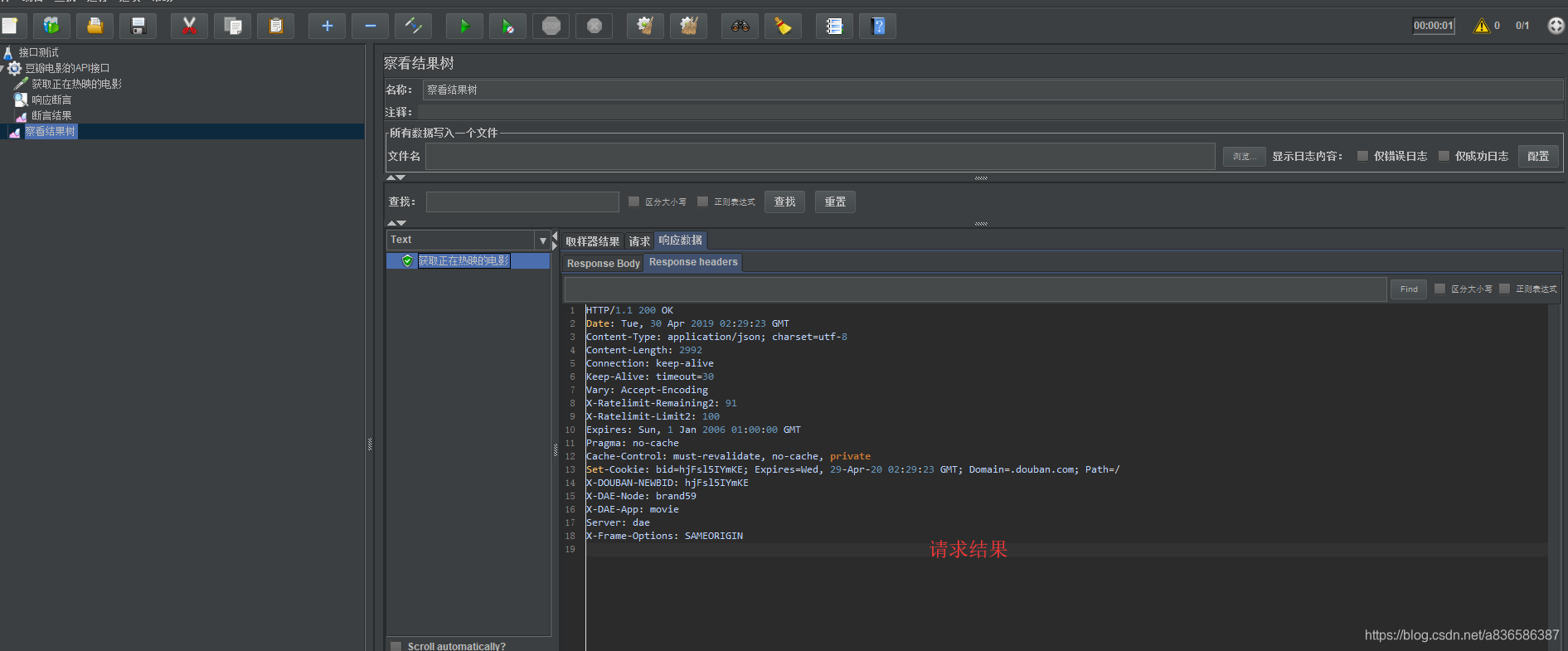The width and height of the screenshot is (1568, 651).
Task: Switch to the 请求 tab
Action: coord(639,241)
